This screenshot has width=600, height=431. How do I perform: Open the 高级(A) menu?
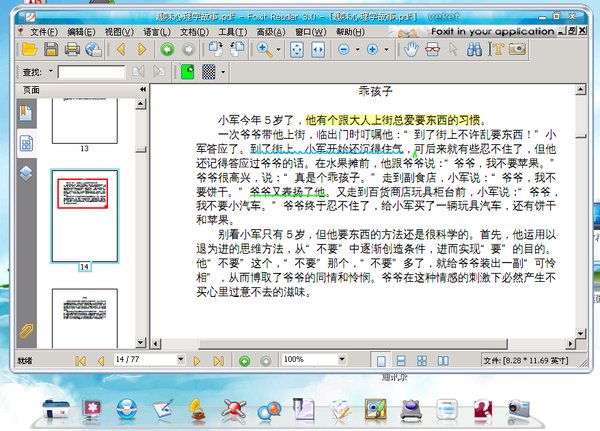pos(271,32)
